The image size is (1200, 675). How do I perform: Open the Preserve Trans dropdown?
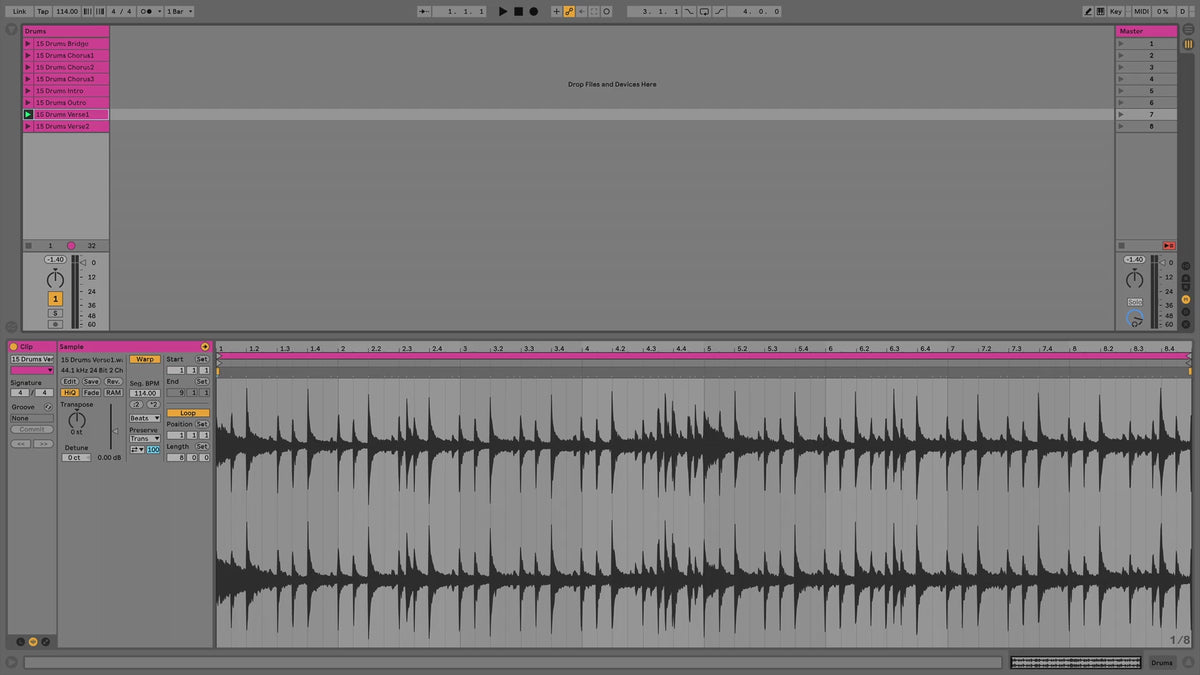click(144, 438)
